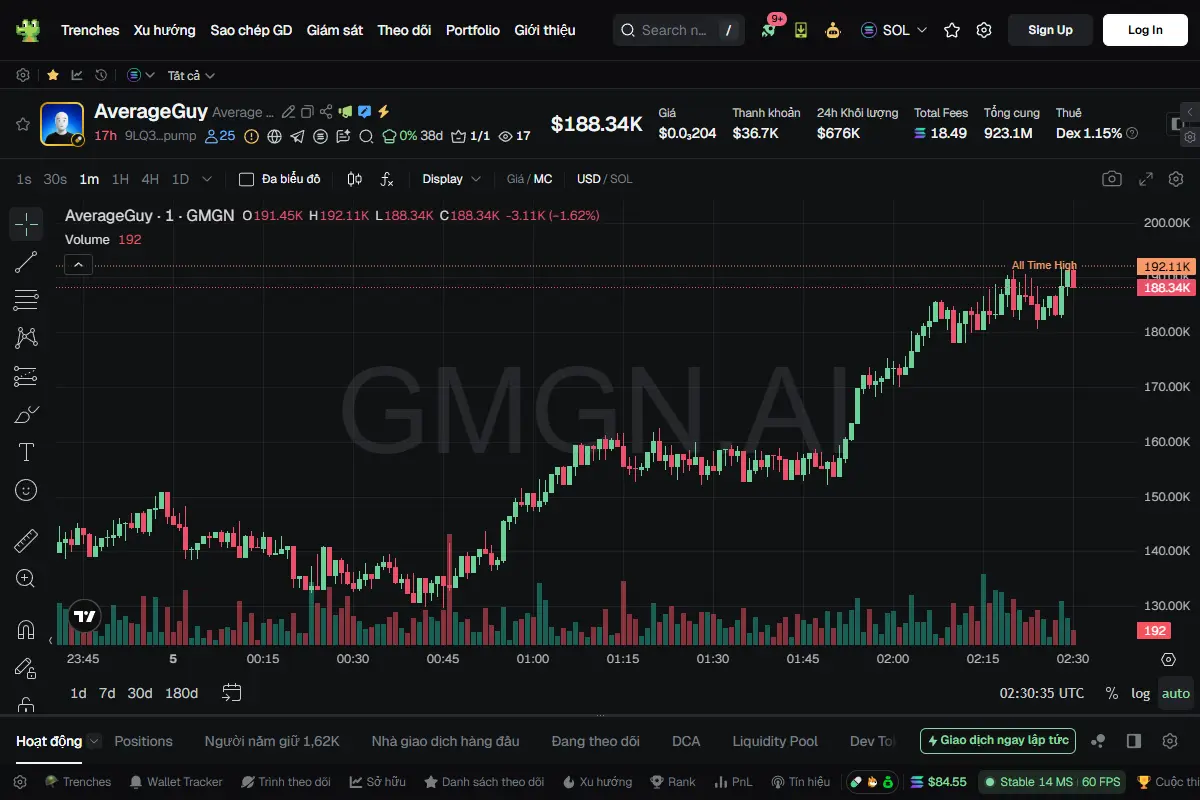The image size is (1200, 800).
Task: Click the AverageGuy token avatar
Action: [61, 124]
